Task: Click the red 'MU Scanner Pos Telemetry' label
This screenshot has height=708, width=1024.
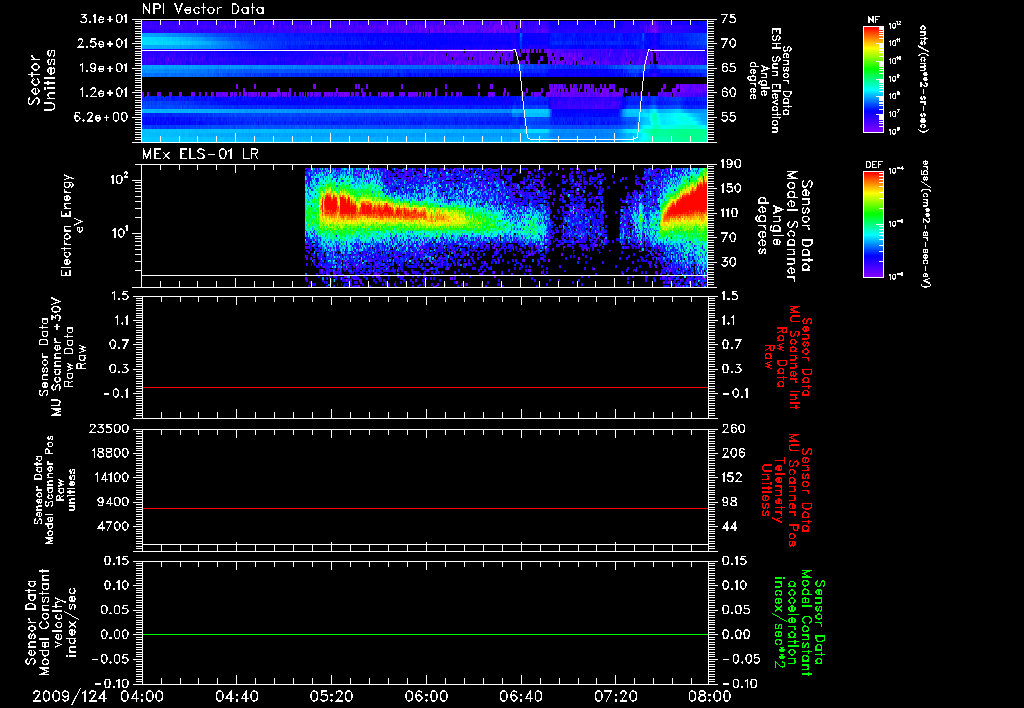Action: [786, 489]
